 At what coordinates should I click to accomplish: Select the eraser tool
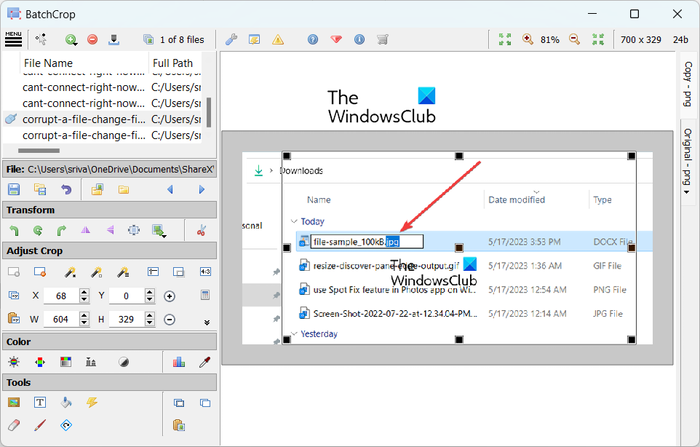(14, 425)
